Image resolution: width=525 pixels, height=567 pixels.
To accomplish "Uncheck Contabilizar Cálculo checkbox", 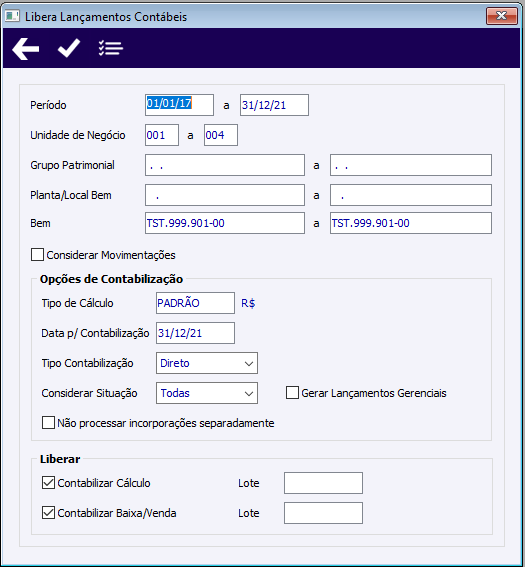I will pos(48,483).
